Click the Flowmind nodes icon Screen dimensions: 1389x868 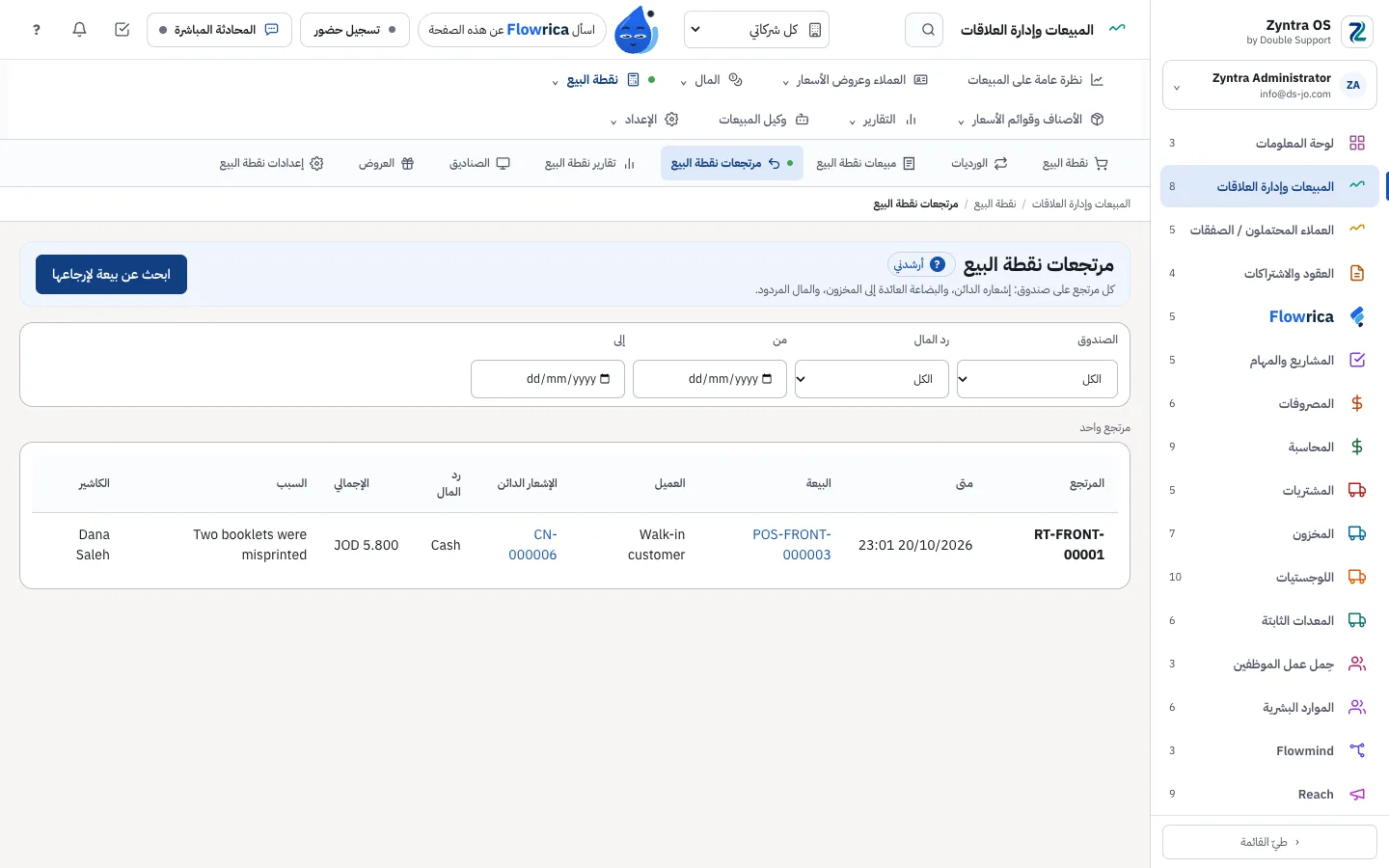point(1357,750)
